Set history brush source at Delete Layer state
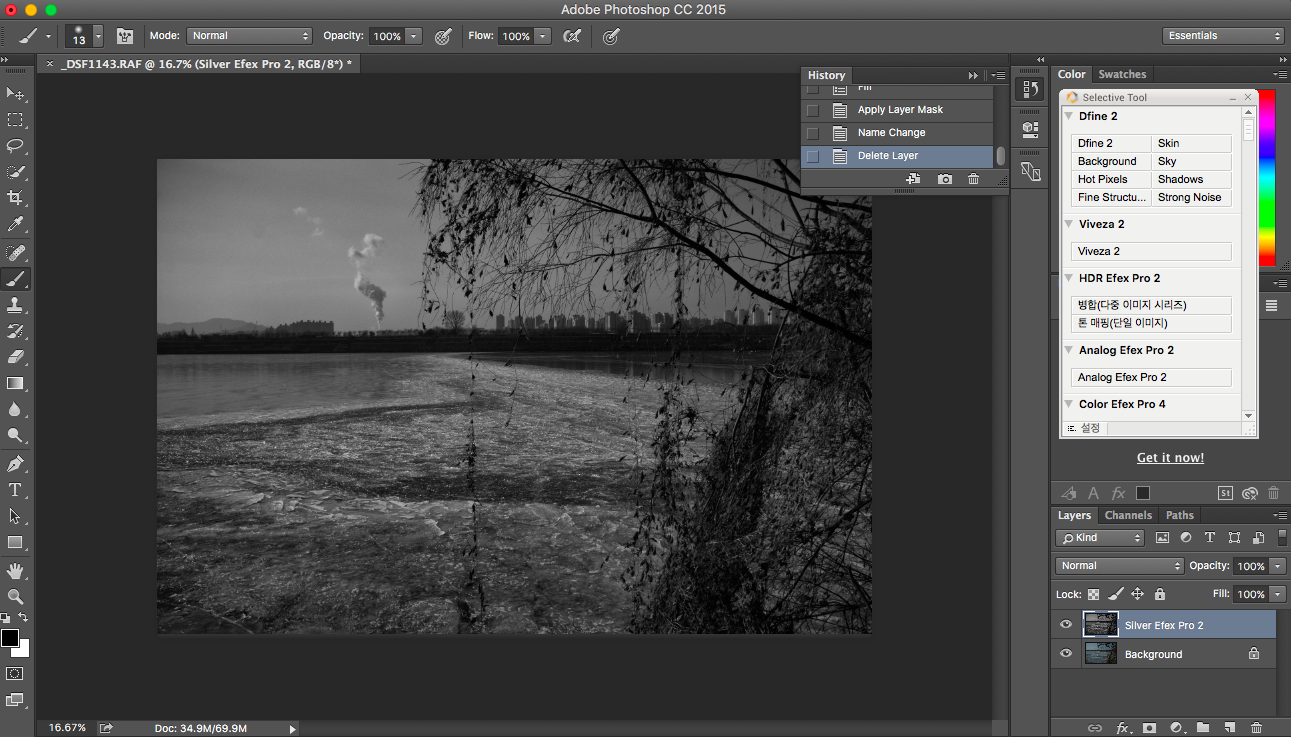Screen dimensions: 1291x737 [x=813, y=156]
